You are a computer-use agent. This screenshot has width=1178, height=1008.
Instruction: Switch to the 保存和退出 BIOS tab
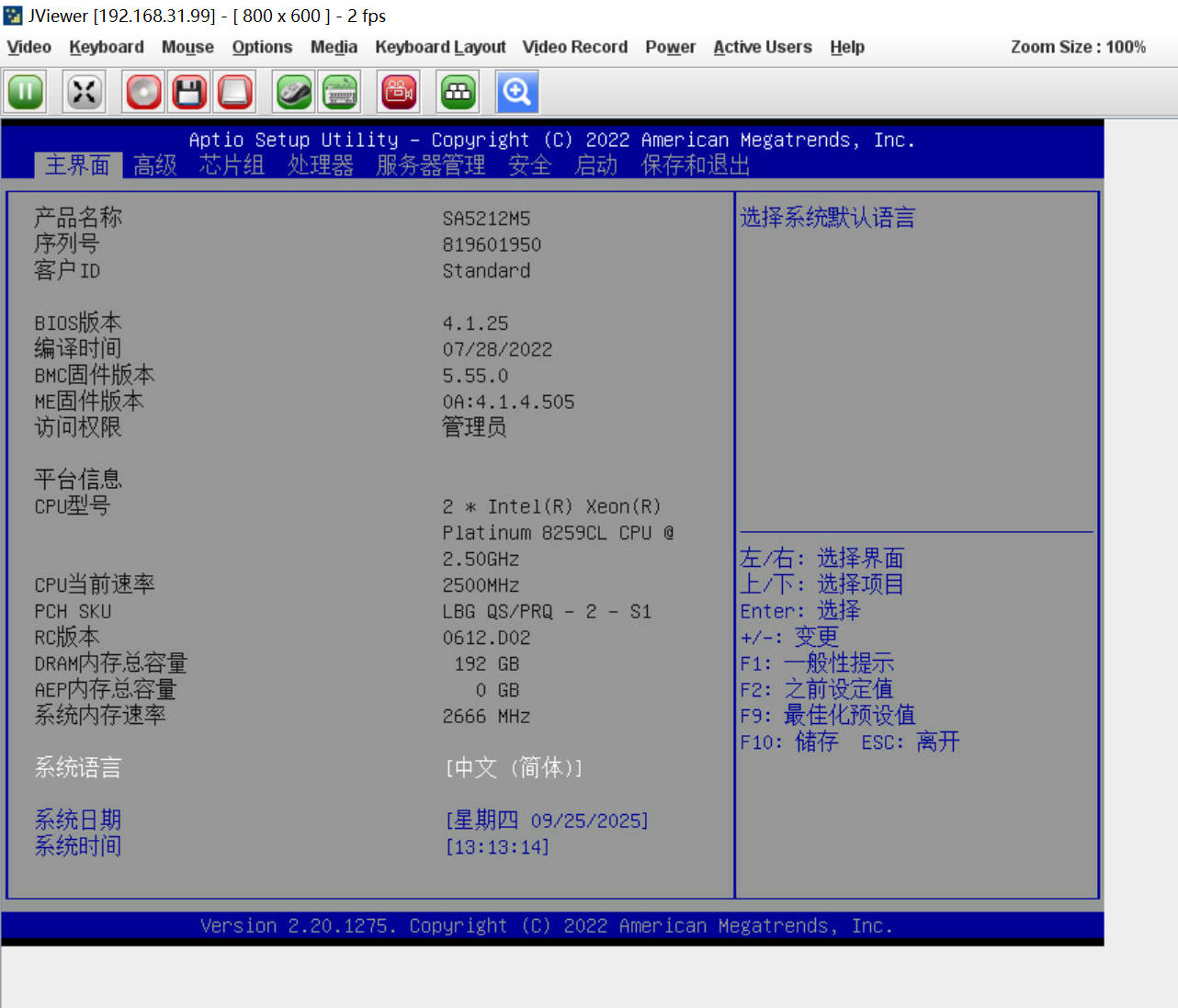coord(696,165)
